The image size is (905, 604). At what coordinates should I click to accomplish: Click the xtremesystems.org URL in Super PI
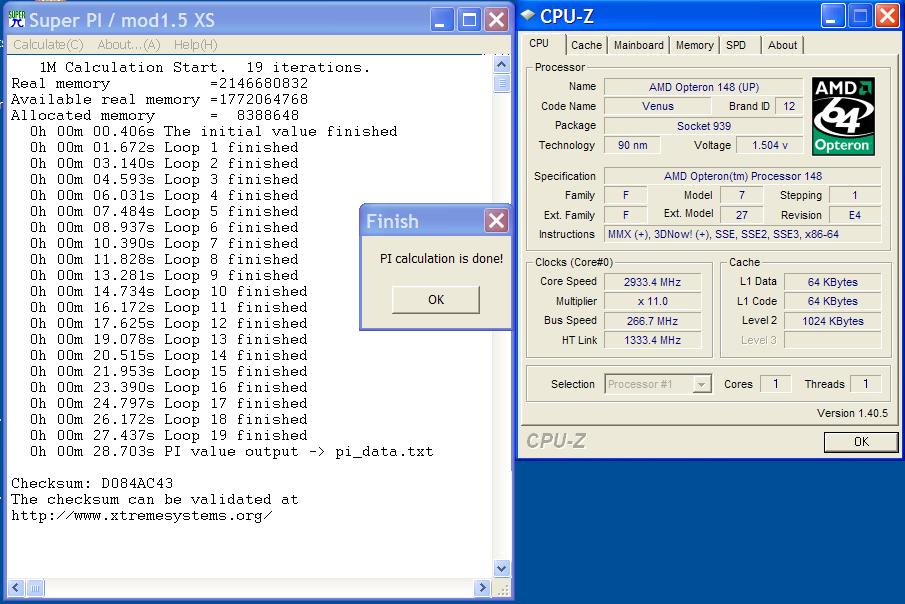[141, 516]
